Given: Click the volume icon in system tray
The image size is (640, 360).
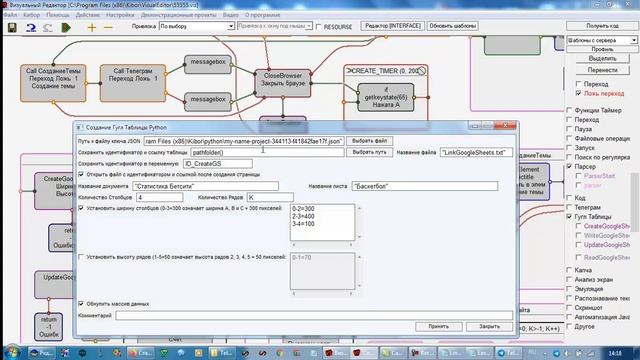Looking at the screenshot, I should click(567, 353).
